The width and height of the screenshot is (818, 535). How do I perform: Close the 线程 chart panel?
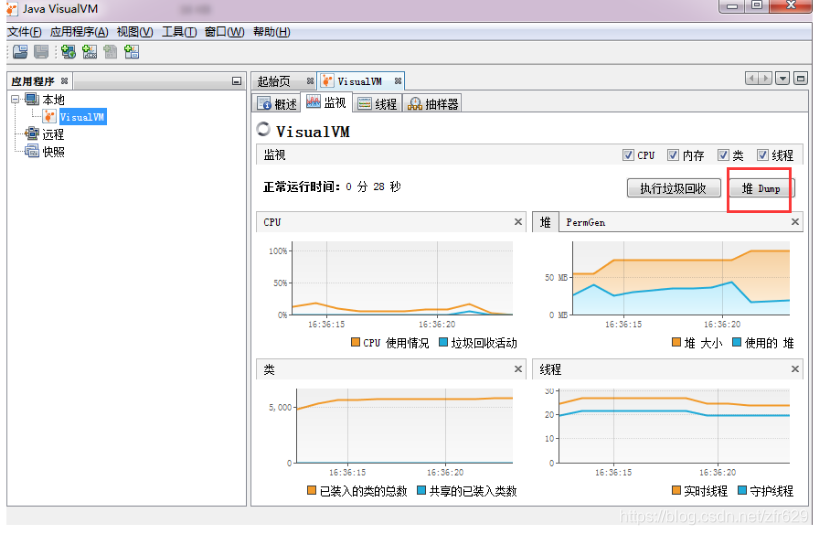click(x=795, y=369)
